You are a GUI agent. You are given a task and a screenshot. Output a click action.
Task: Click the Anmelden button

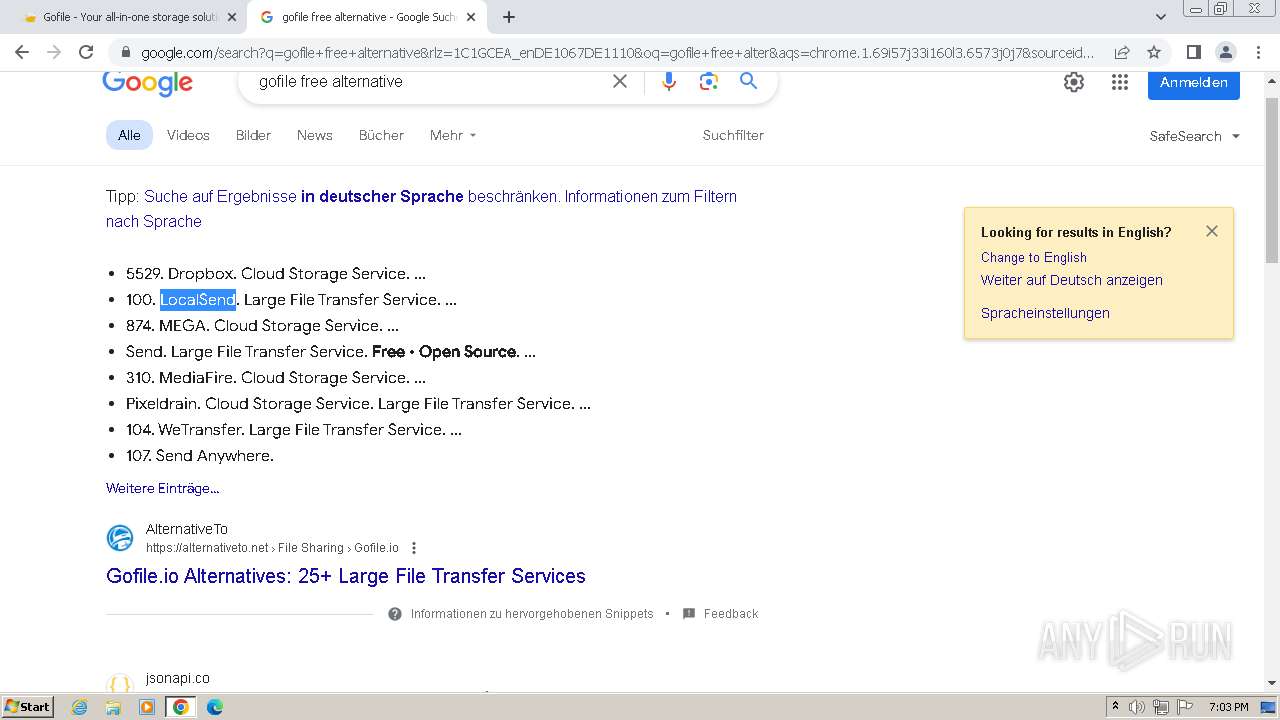point(1194,83)
